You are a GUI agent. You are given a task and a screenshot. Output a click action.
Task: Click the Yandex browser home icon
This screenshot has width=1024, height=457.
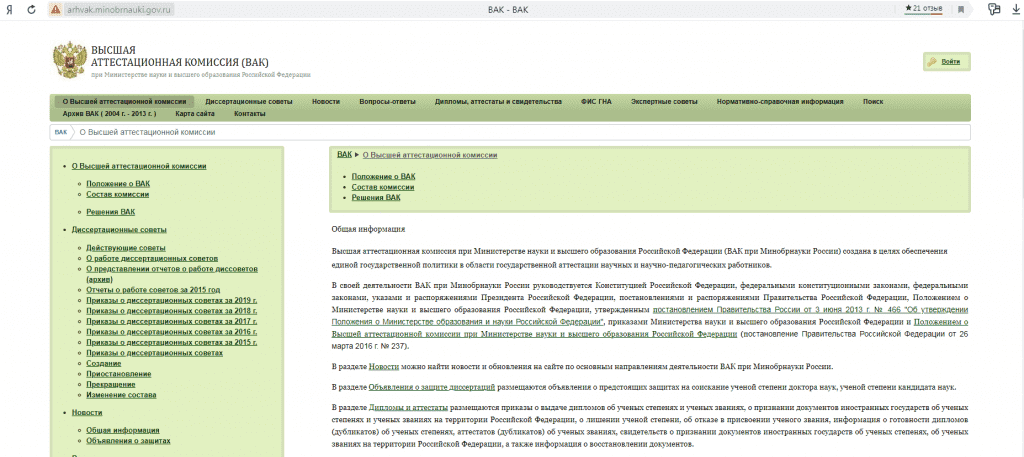click(x=9, y=9)
